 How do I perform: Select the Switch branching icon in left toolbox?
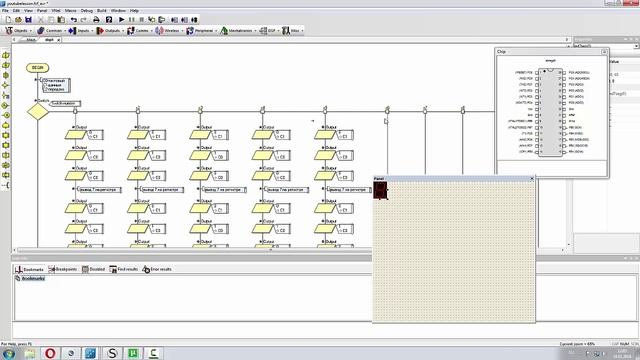[6, 95]
